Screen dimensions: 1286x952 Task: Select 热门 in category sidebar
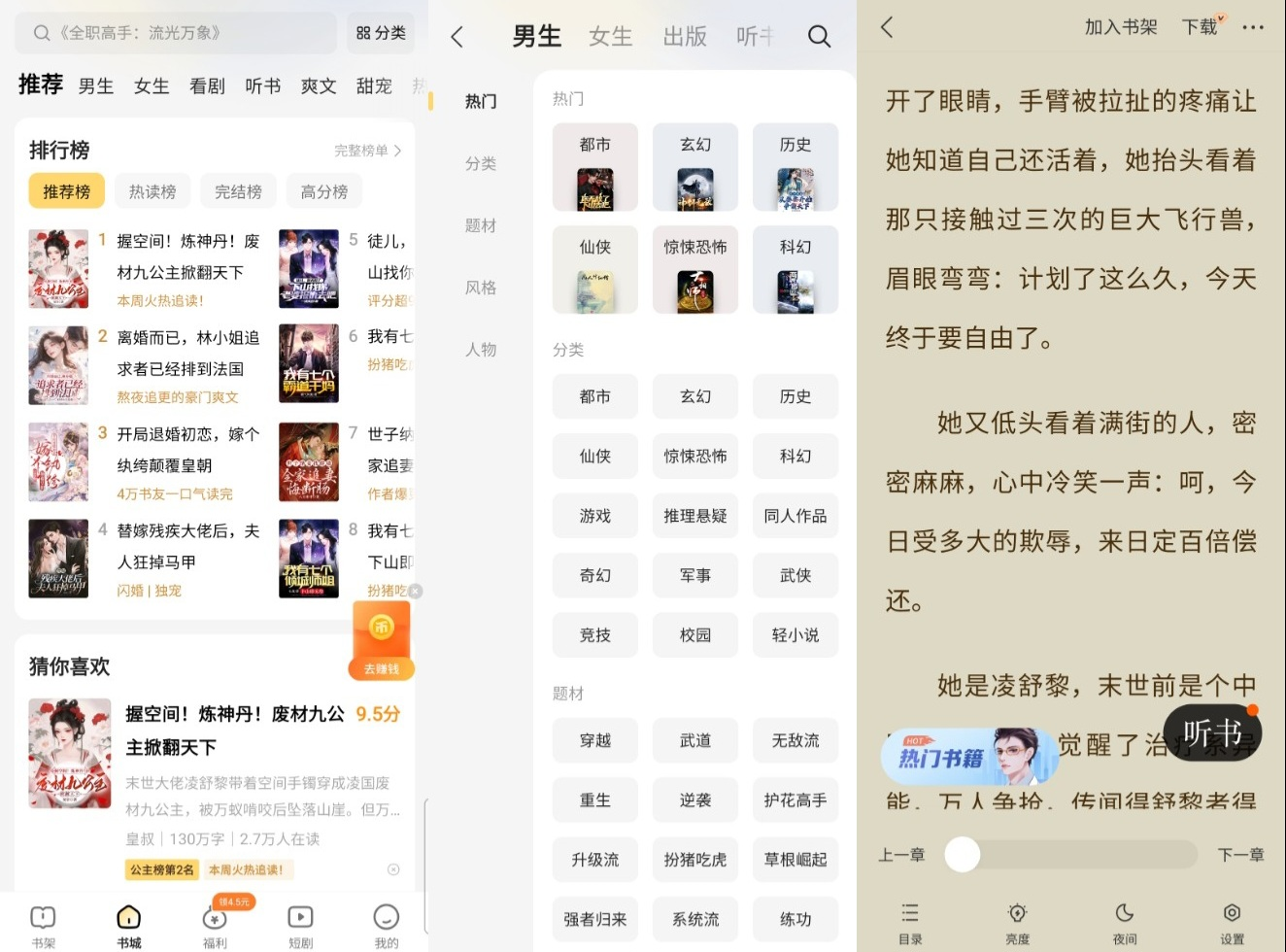tap(481, 101)
